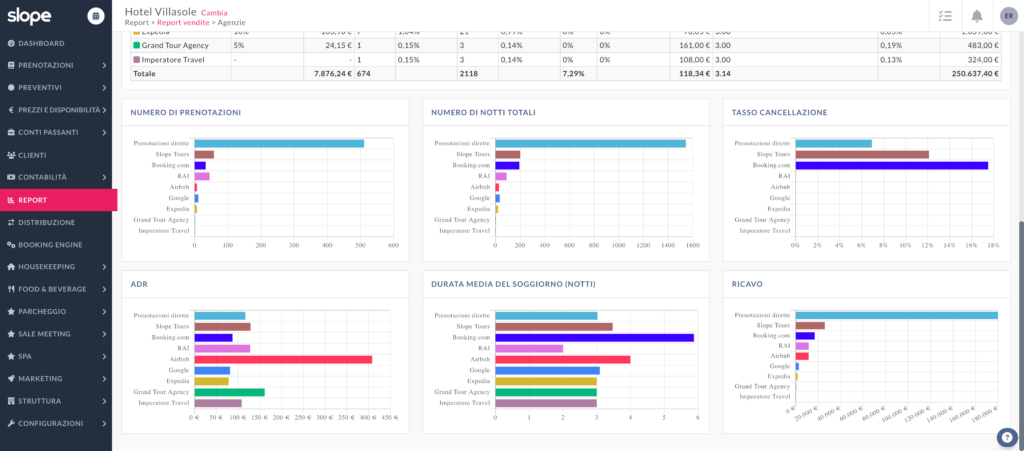Click the Sale Meeting star icon
Viewport: 1024px width, 451px height.
11,334
